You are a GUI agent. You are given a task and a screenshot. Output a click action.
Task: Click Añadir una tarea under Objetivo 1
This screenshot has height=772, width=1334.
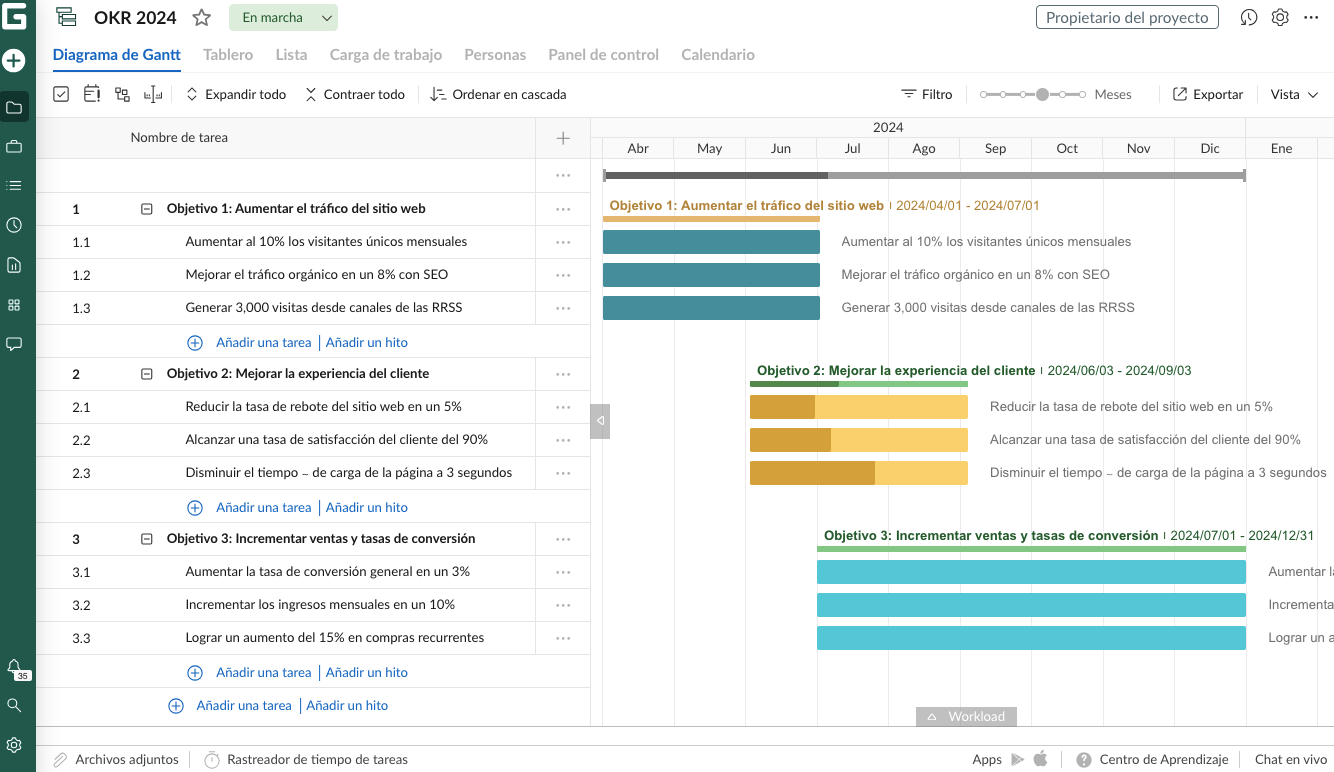click(264, 342)
